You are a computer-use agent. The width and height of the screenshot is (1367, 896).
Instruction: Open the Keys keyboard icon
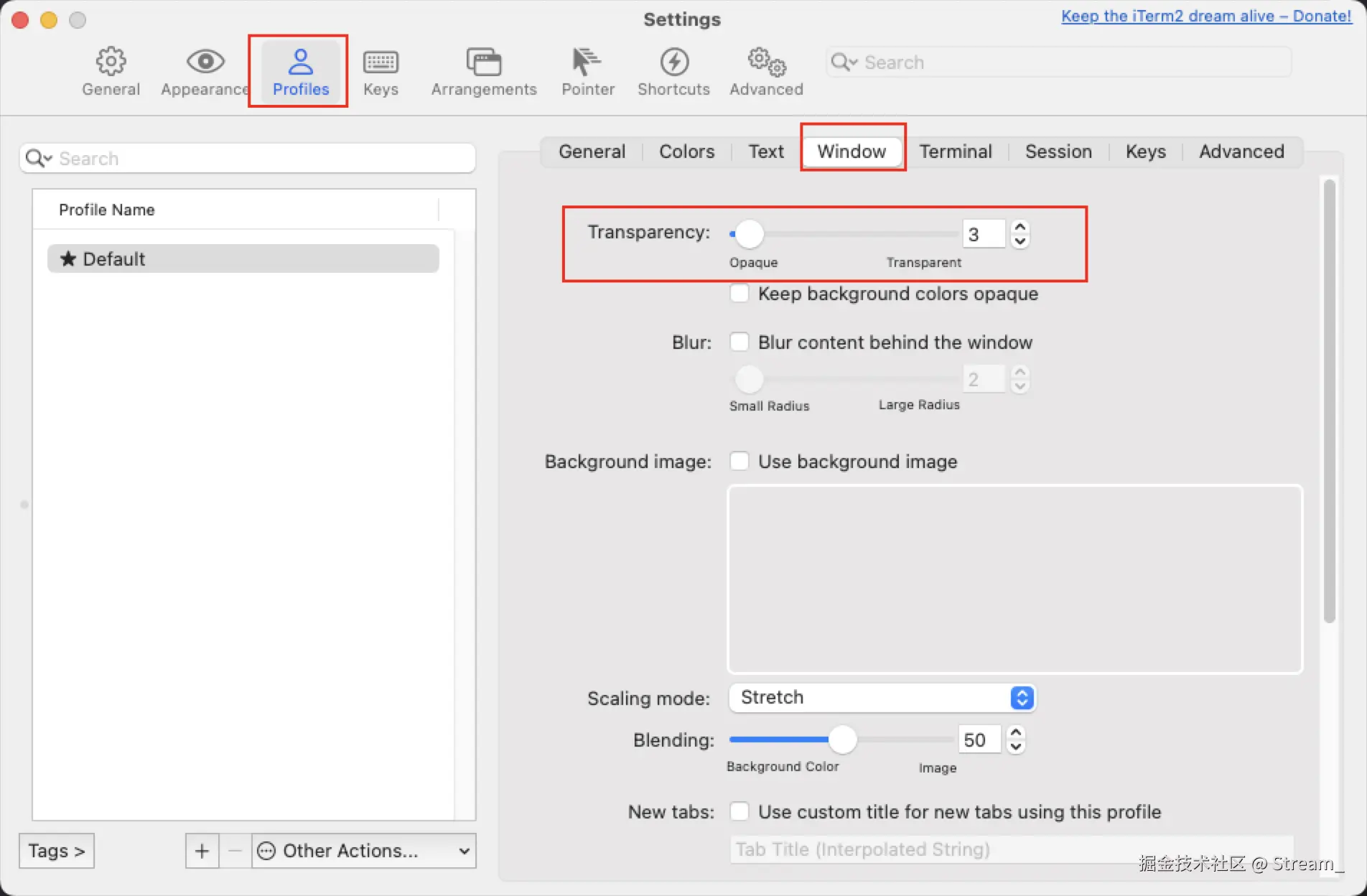click(x=381, y=62)
